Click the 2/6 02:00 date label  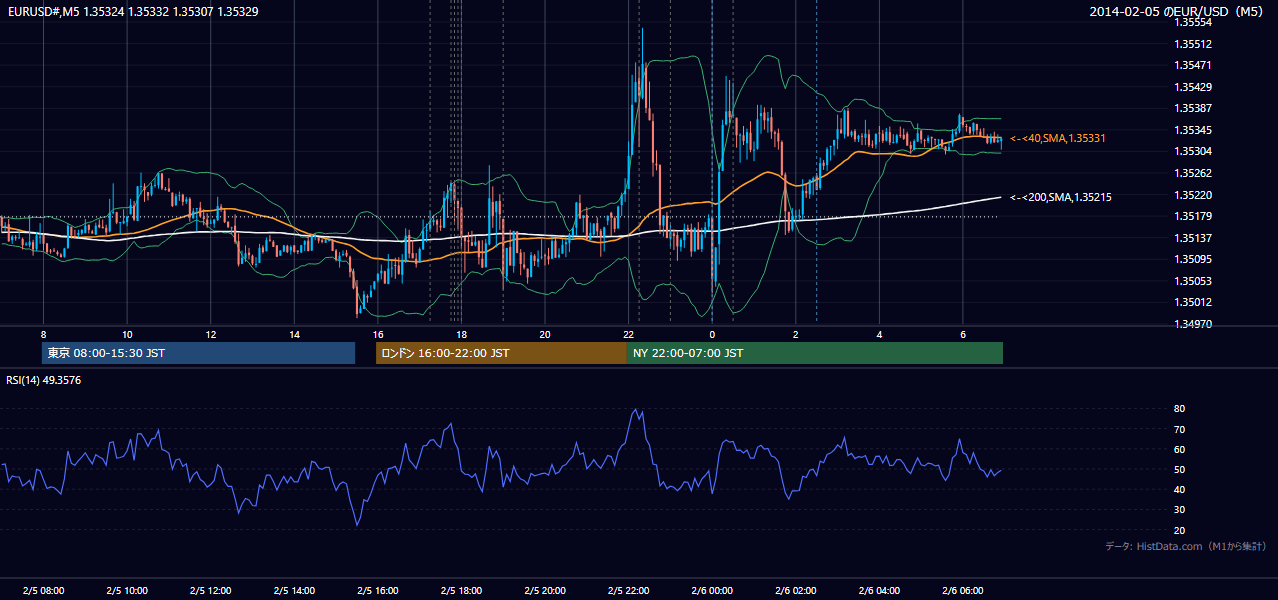(x=796, y=590)
